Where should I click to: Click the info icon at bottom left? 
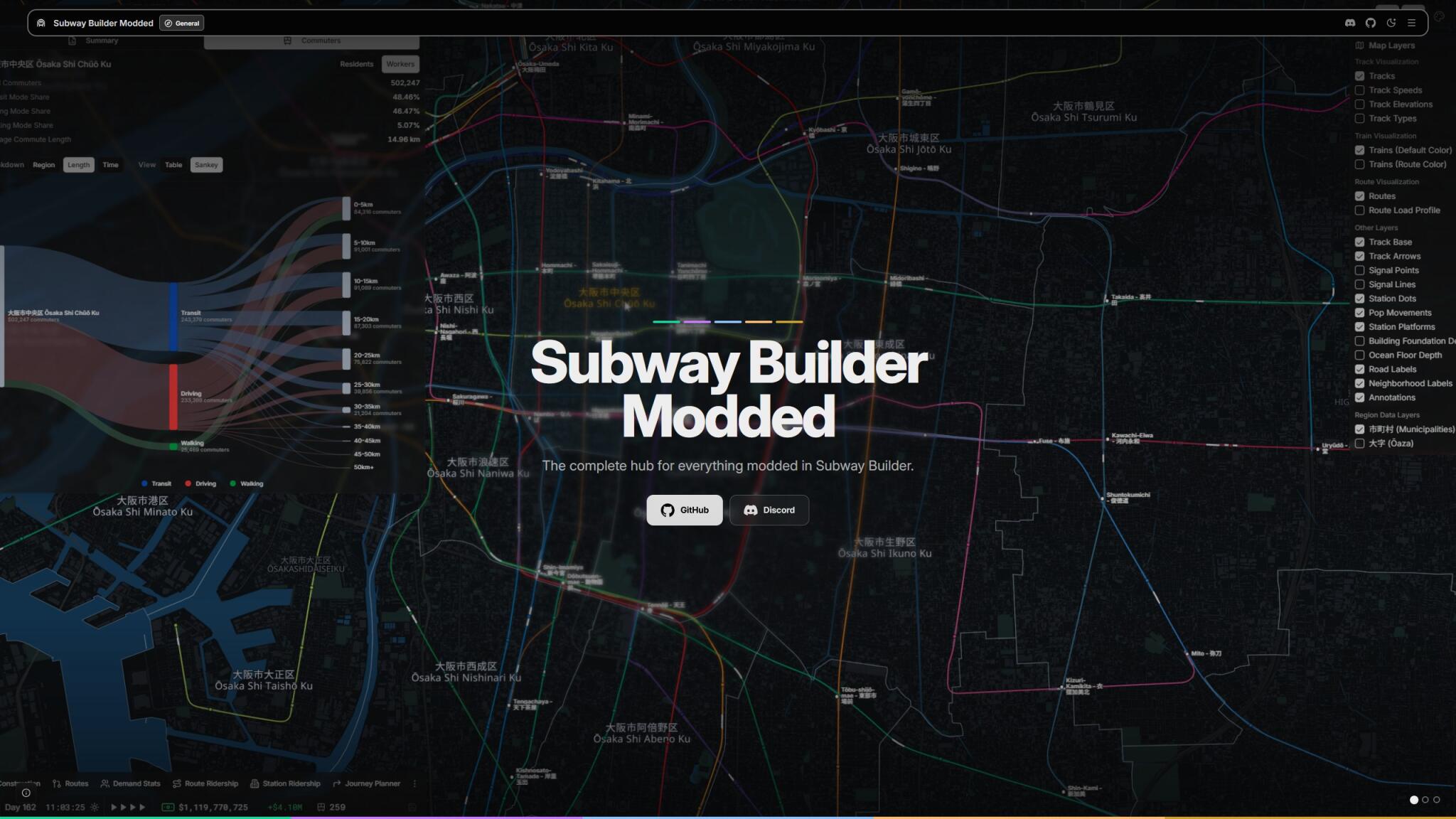(26, 793)
